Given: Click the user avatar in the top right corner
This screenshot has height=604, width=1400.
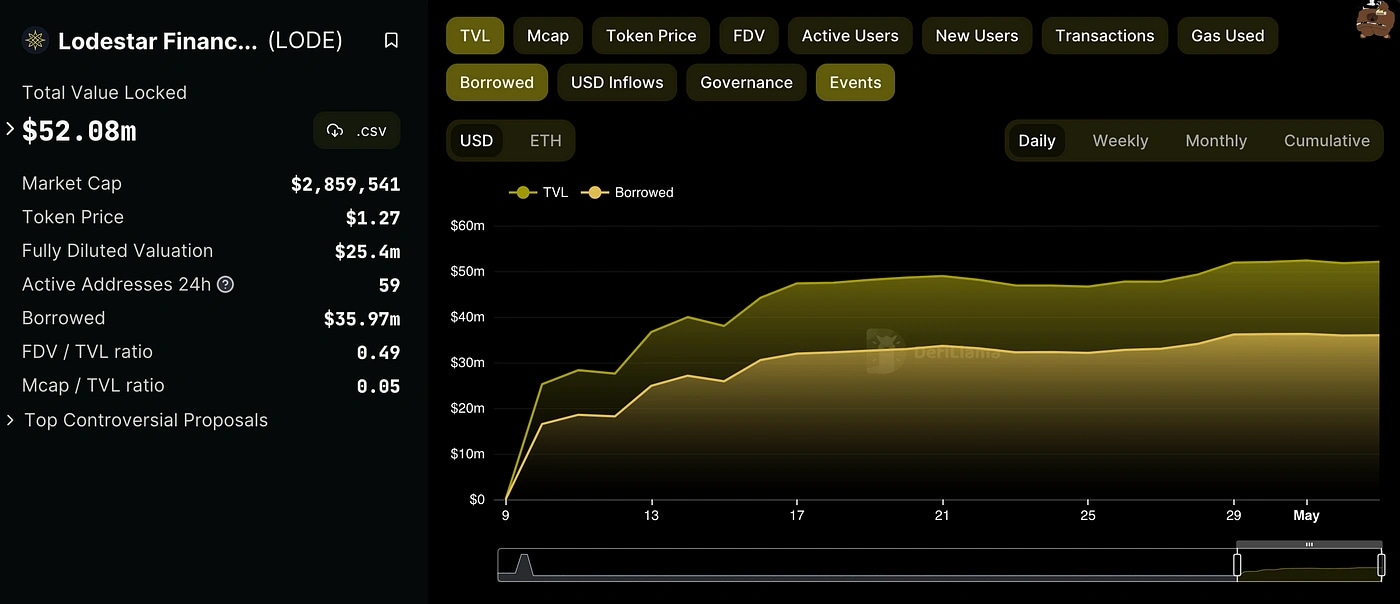Looking at the screenshot, I should [1373, 22].
